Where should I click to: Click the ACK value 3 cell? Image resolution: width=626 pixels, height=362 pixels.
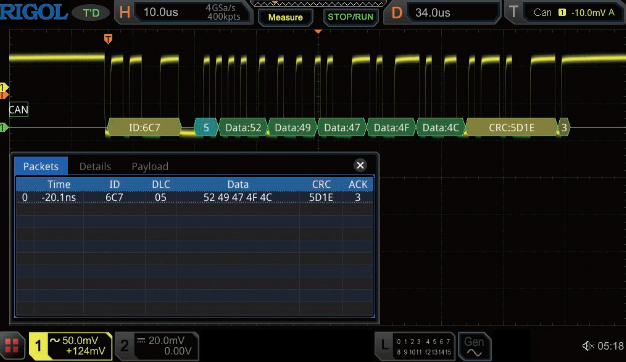tap(358, 197)
